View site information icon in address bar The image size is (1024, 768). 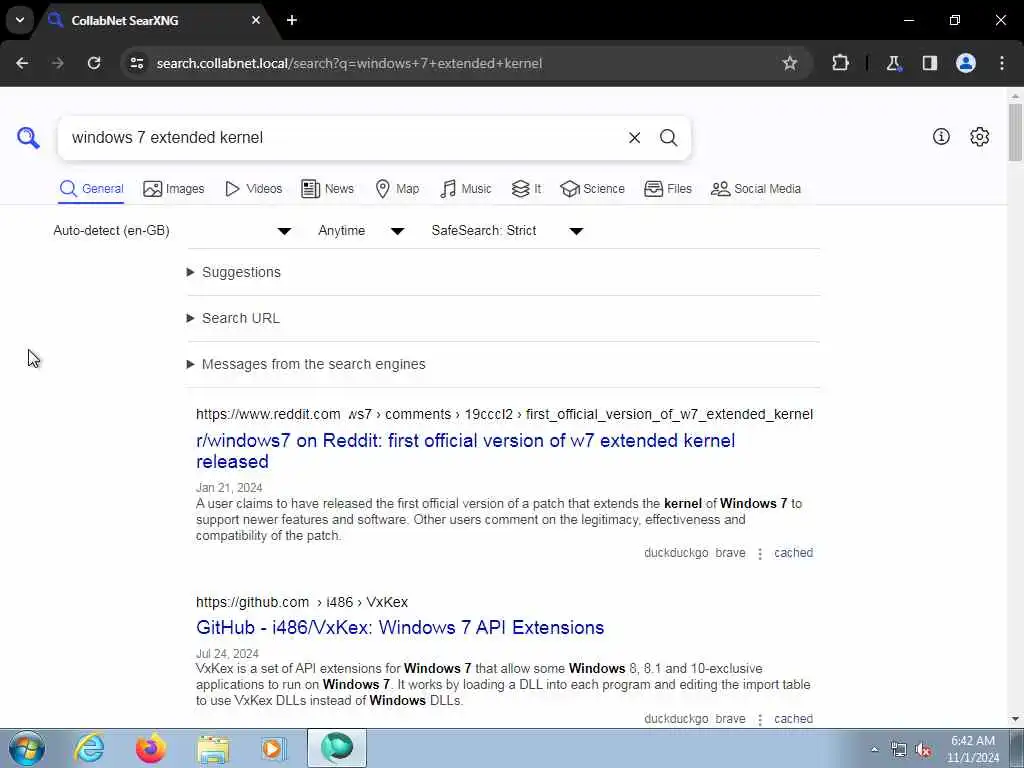pyautogui.click(x=136, y=63)
